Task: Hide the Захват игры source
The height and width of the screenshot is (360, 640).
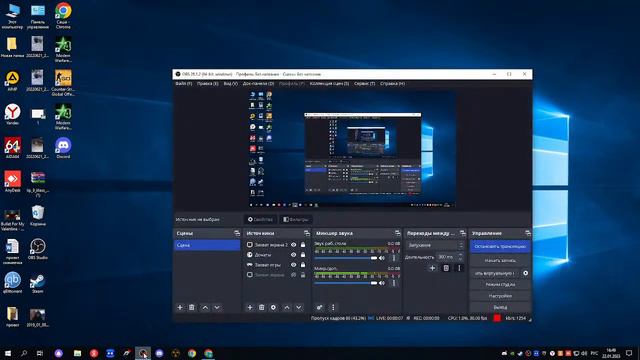Action: pos(293,265)
